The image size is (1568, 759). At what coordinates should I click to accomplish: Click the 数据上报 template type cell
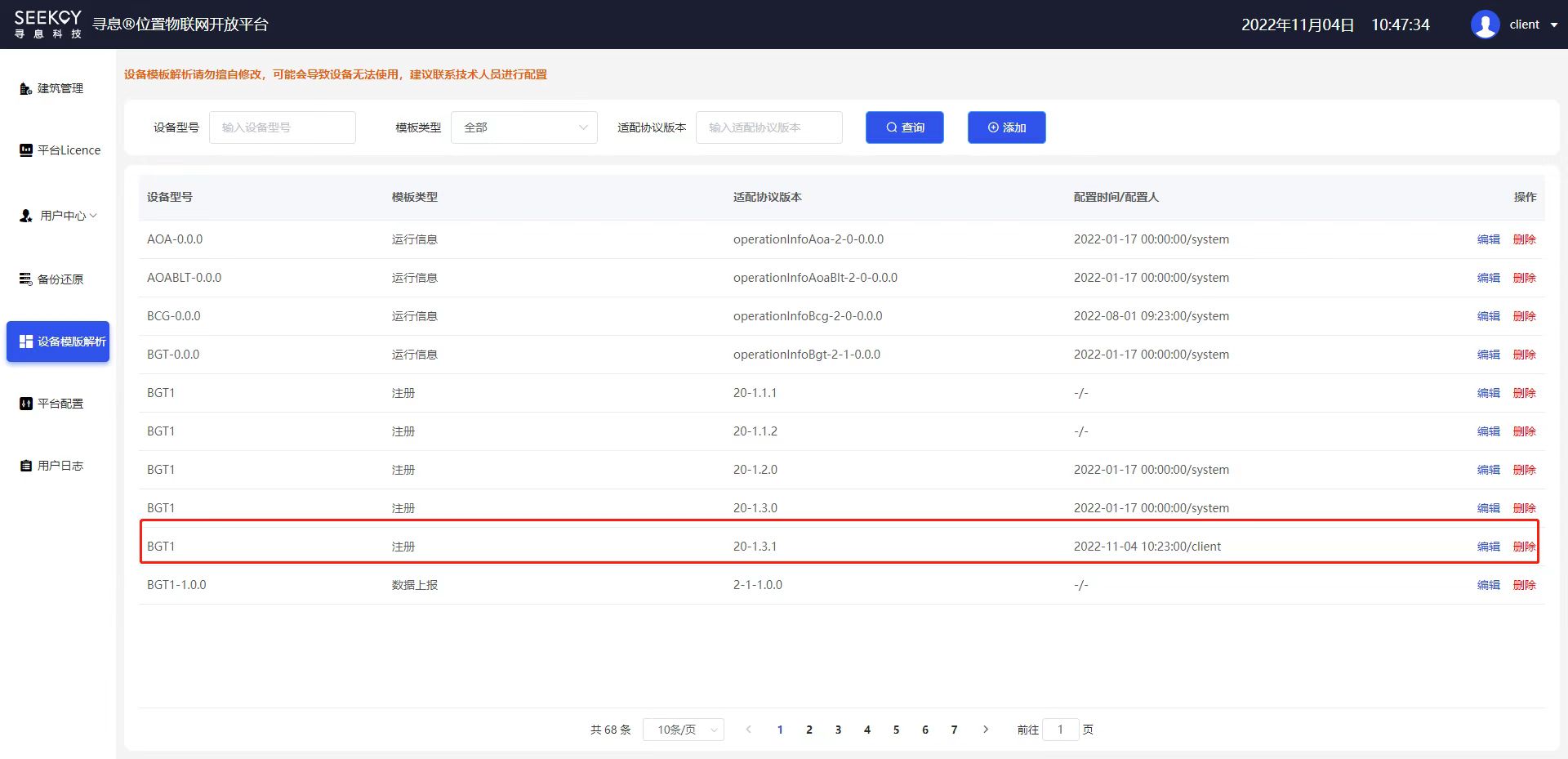coord(415,585)
